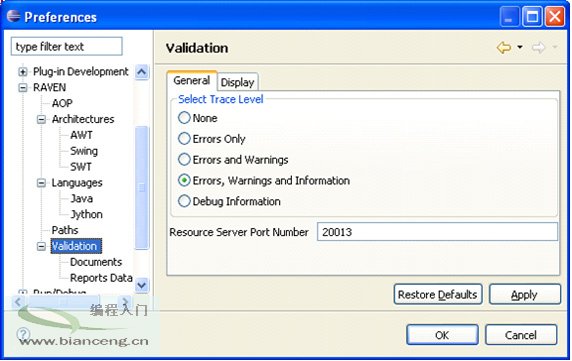The image size is (572, 361).
Task: Minimize the Preferences window
Action: click(509, 17)
